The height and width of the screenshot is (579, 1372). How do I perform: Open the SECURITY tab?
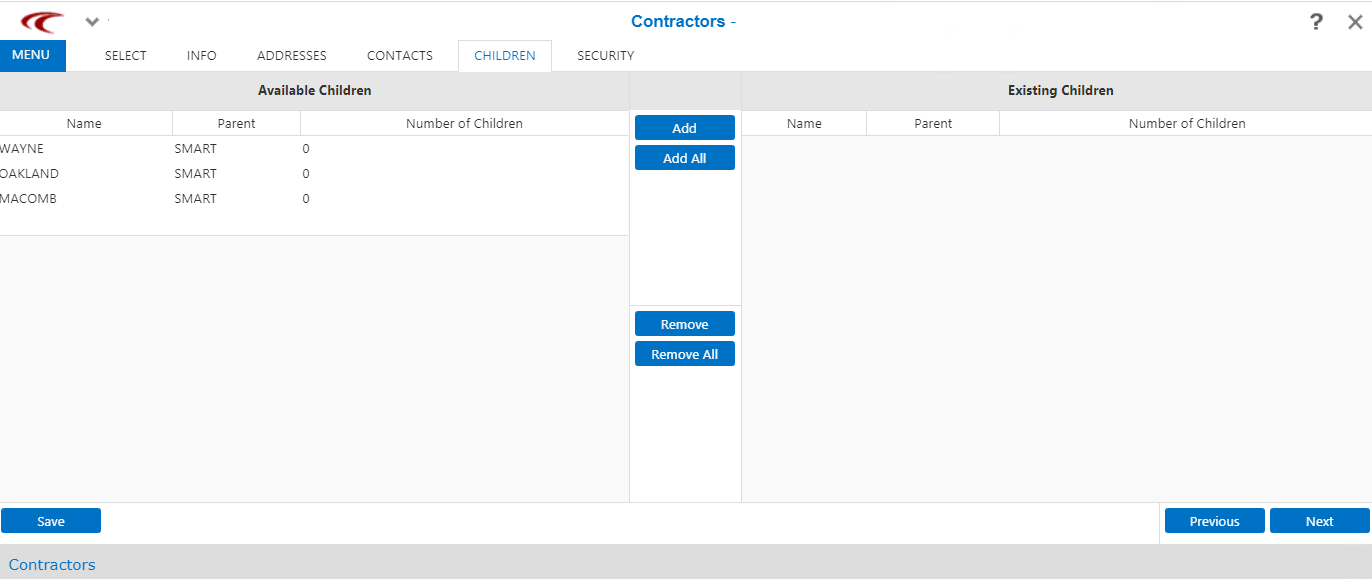[x=606, y=56]
